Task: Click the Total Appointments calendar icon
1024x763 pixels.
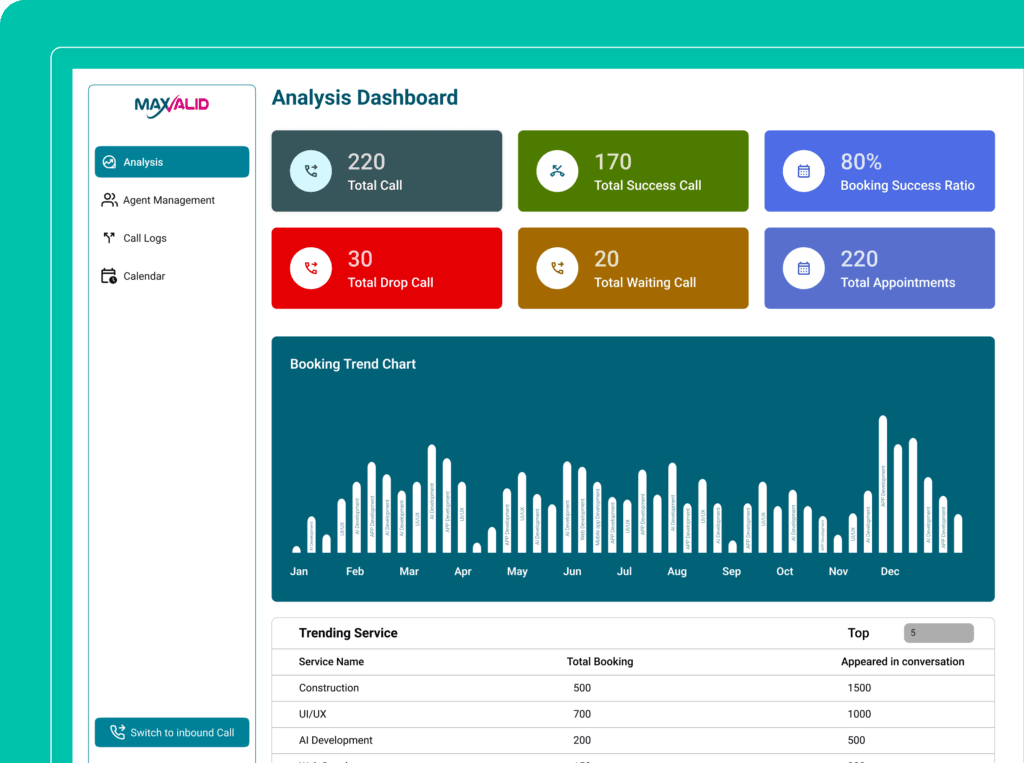Action: [x=803, y=268]
